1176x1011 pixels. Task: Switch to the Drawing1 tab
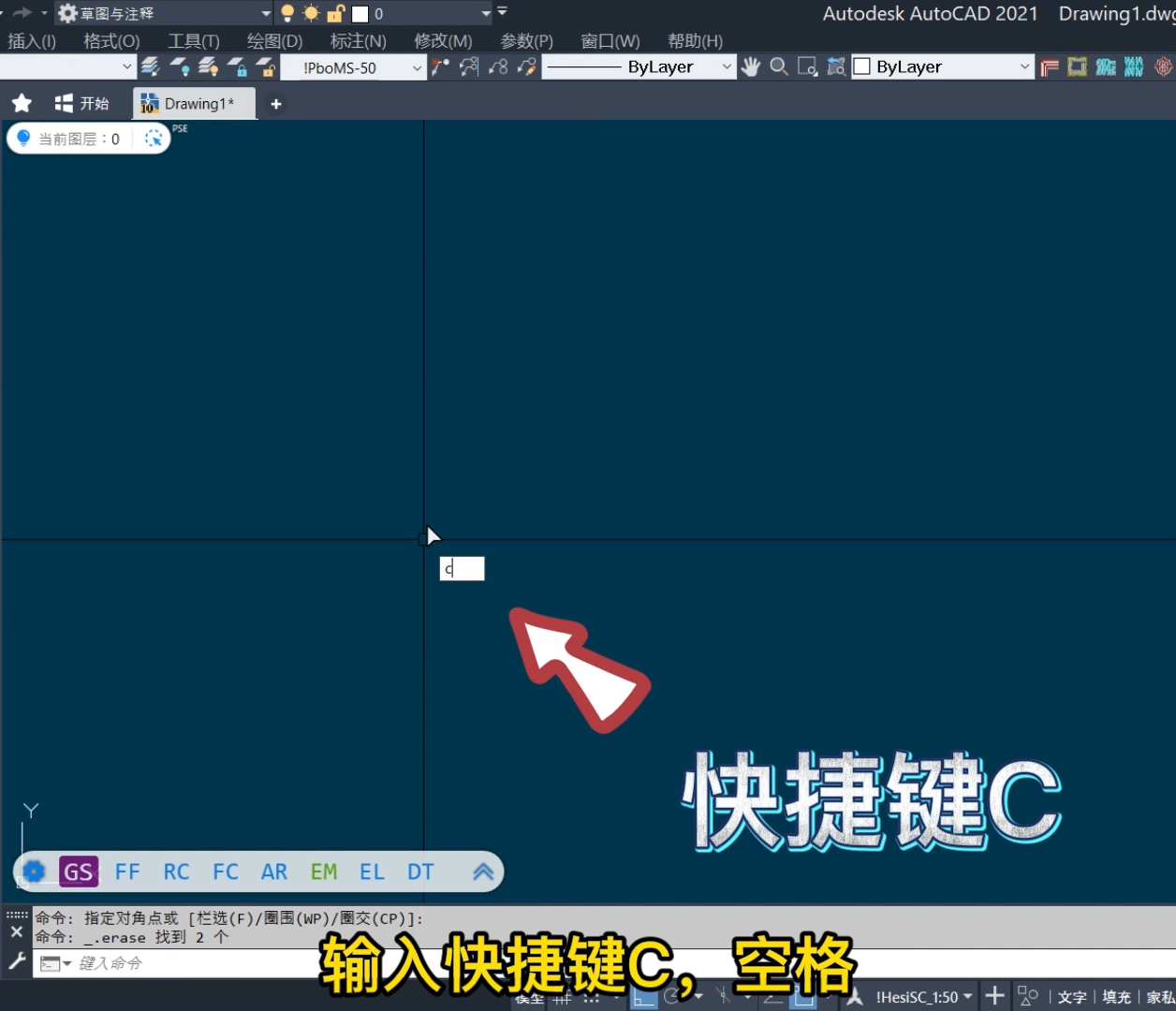[x=194, y=103]
